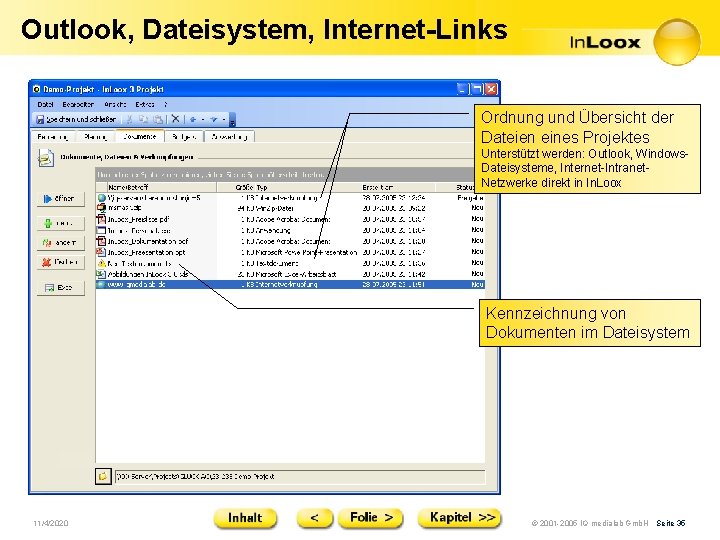Open the ? help menu

pyautogui.click(x=166, y=105)
